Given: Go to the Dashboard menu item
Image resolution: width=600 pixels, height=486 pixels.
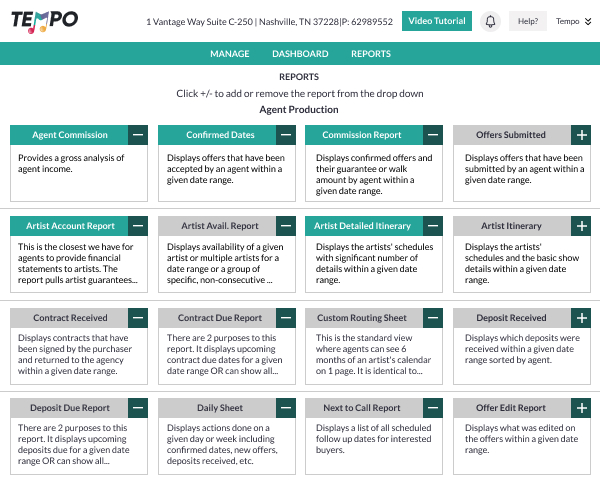Looking at the screenshot, I should tap(300, 54).
